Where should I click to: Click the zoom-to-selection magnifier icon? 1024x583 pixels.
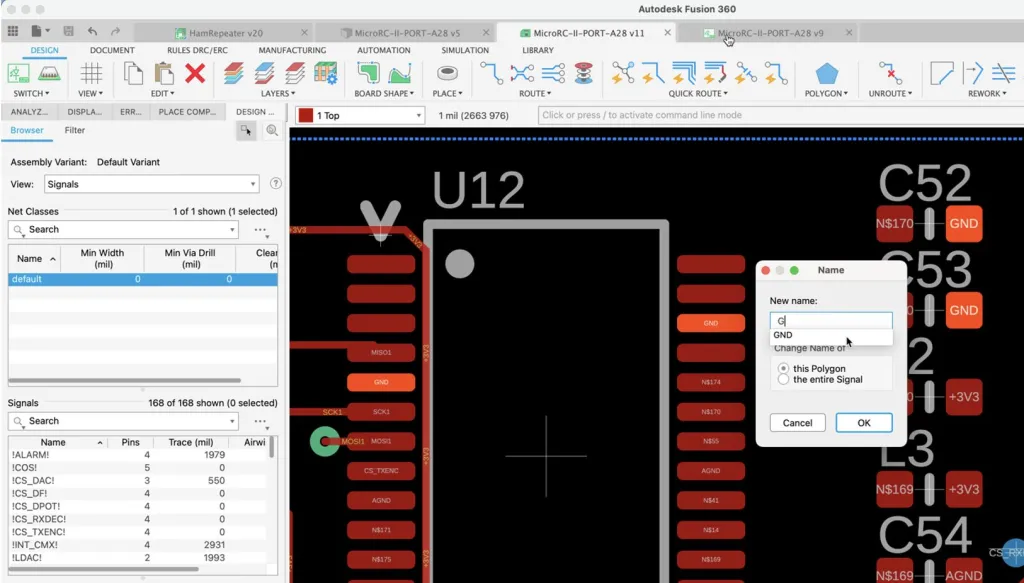pyautogui.click(x=272, y=131)
